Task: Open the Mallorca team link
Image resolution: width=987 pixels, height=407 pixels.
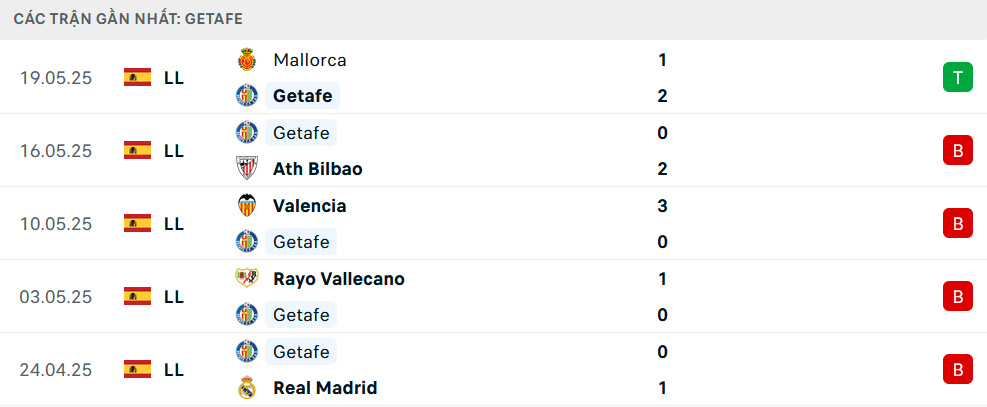Action: 310,60
